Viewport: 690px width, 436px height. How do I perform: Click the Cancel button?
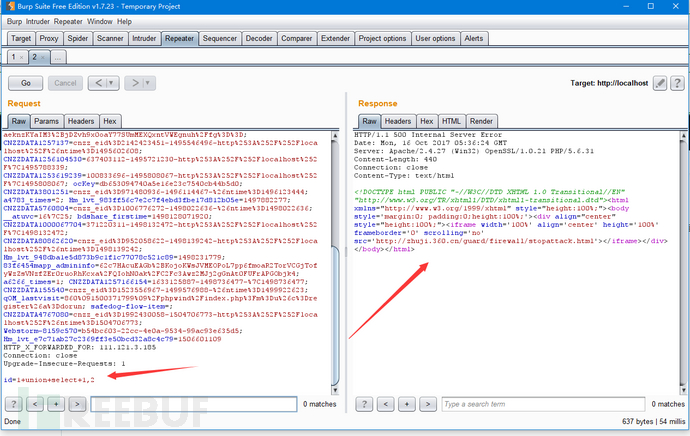[x=65, y=83]
